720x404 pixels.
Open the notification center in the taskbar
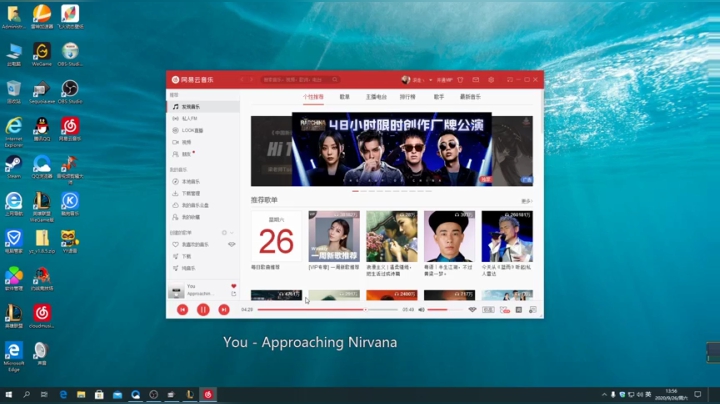pos(698,394)
